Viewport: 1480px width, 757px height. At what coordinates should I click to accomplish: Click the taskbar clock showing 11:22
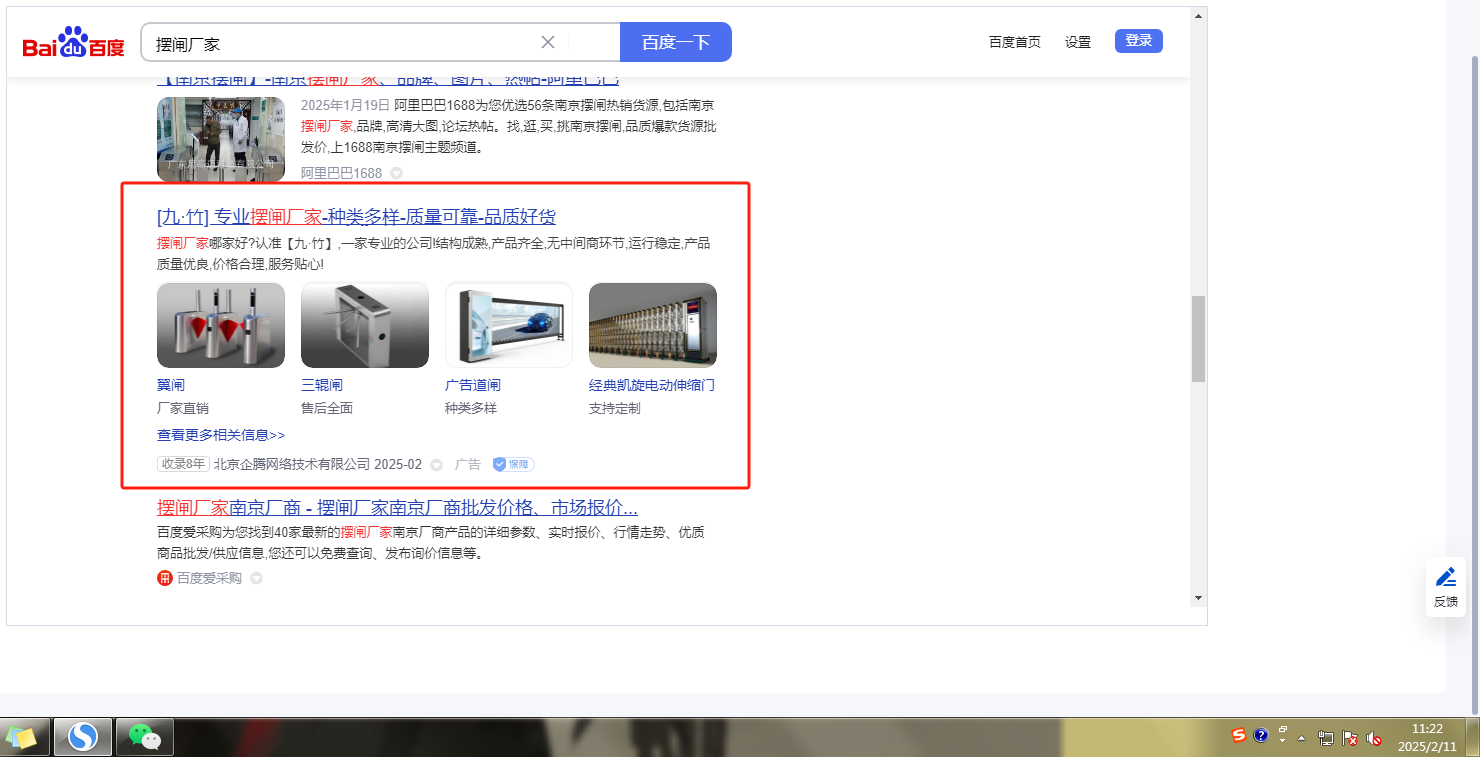coord(1426,738)
